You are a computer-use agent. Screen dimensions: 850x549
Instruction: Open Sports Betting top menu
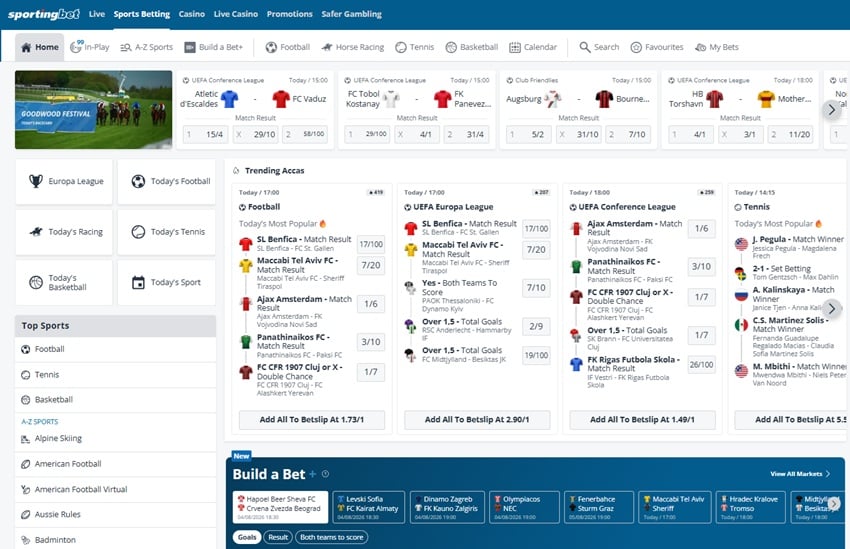[x=141, y=14]
